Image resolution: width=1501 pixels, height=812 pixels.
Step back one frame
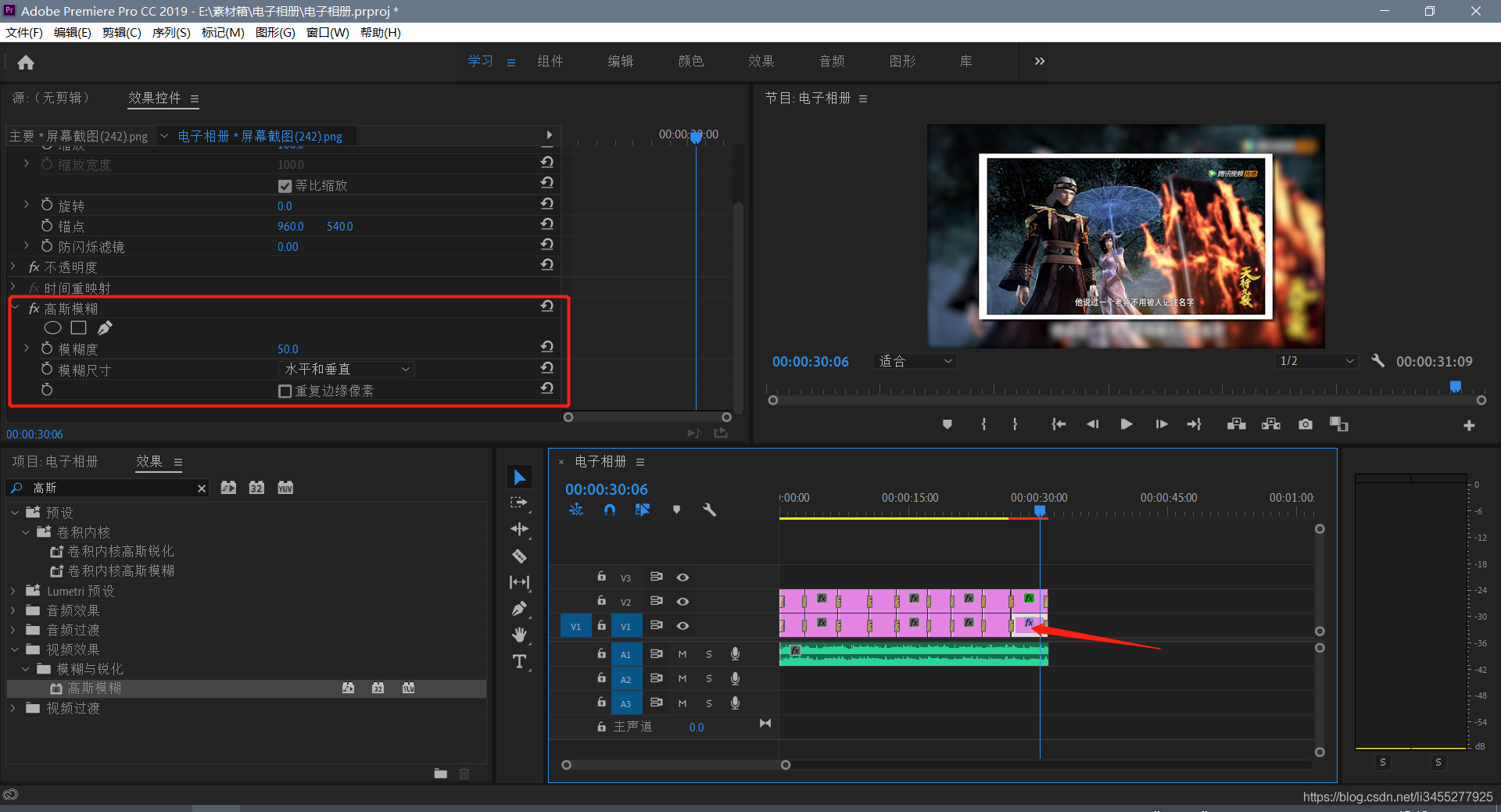click(1093, 424)
